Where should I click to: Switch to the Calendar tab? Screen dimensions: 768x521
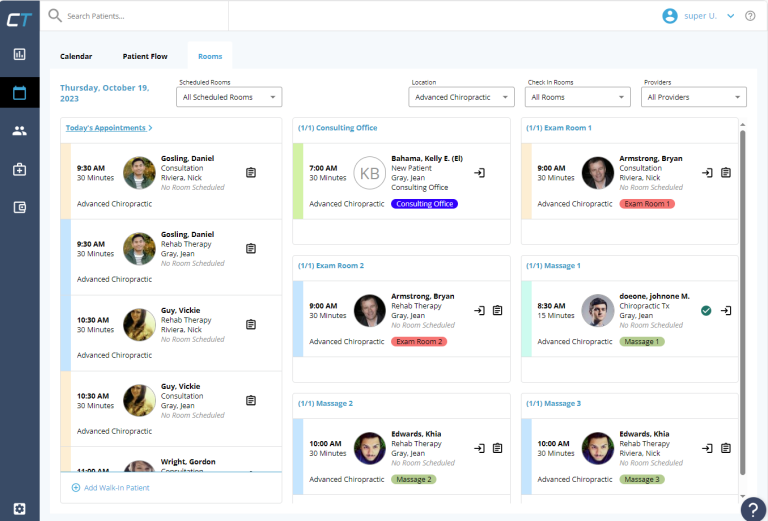click(76, 57)
